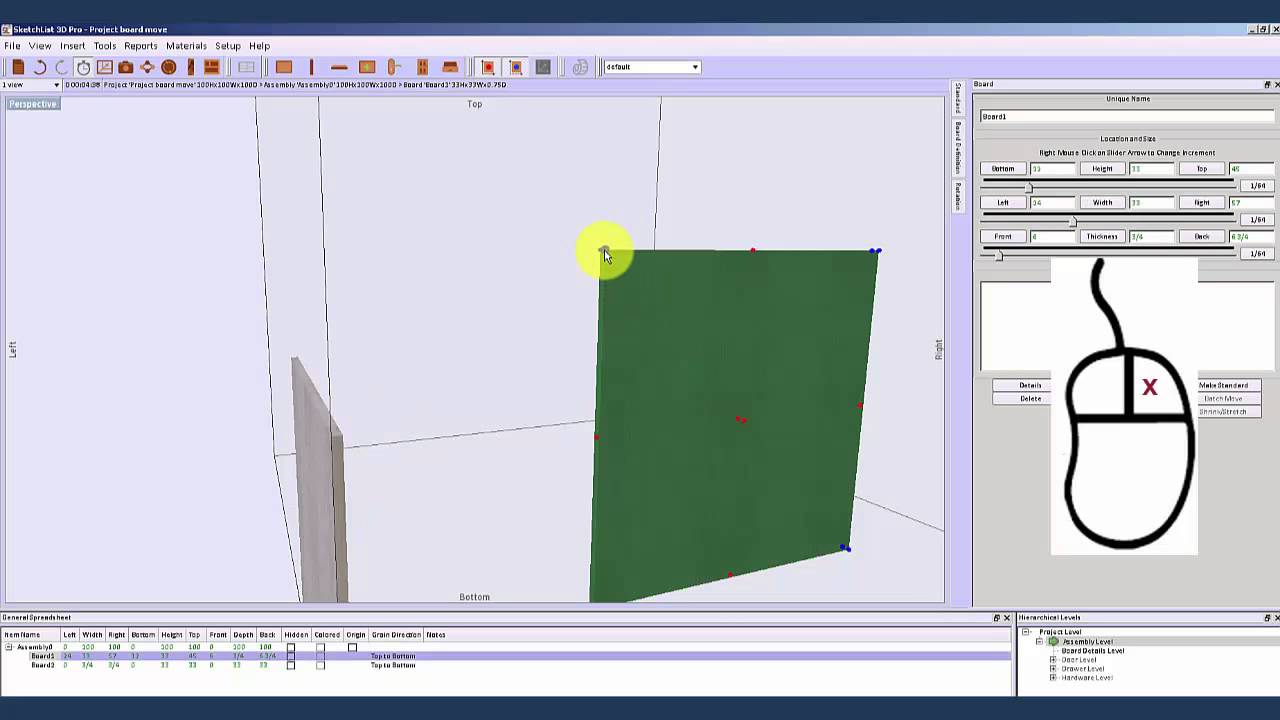The image size is (1280, 720).
Task: Open the Materials menu
Action: (x=186, y=46)
